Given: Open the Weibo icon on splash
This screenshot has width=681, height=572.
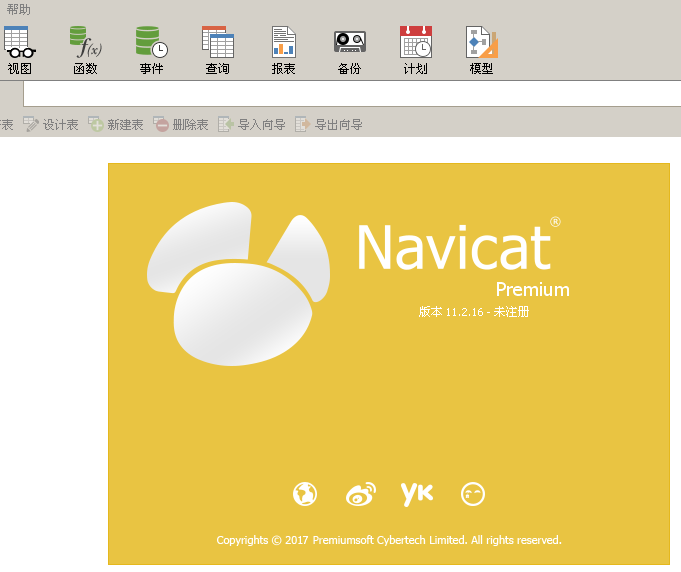Looking at the screenshot, I should (x=361, y=494).
